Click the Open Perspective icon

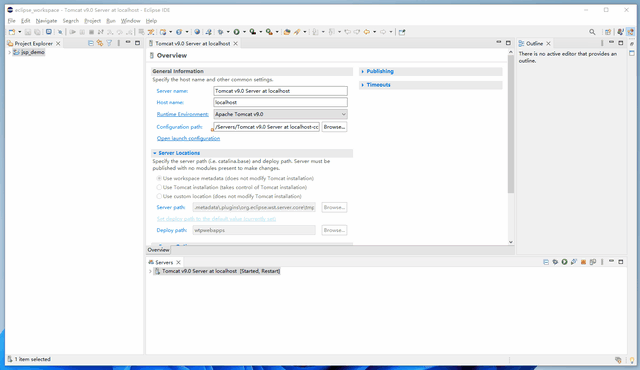[608, 32]
